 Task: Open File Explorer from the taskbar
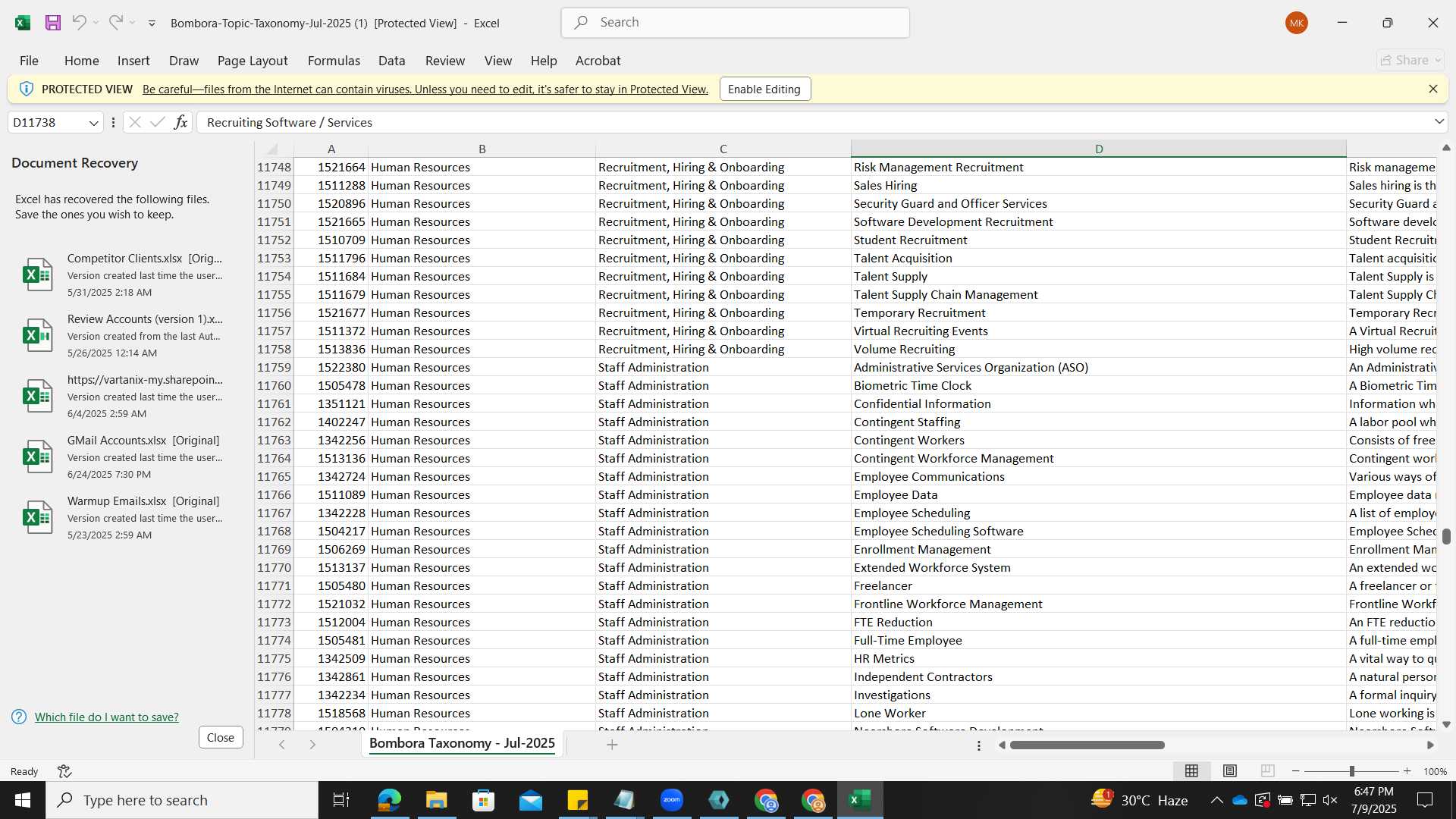pos(436,800)
